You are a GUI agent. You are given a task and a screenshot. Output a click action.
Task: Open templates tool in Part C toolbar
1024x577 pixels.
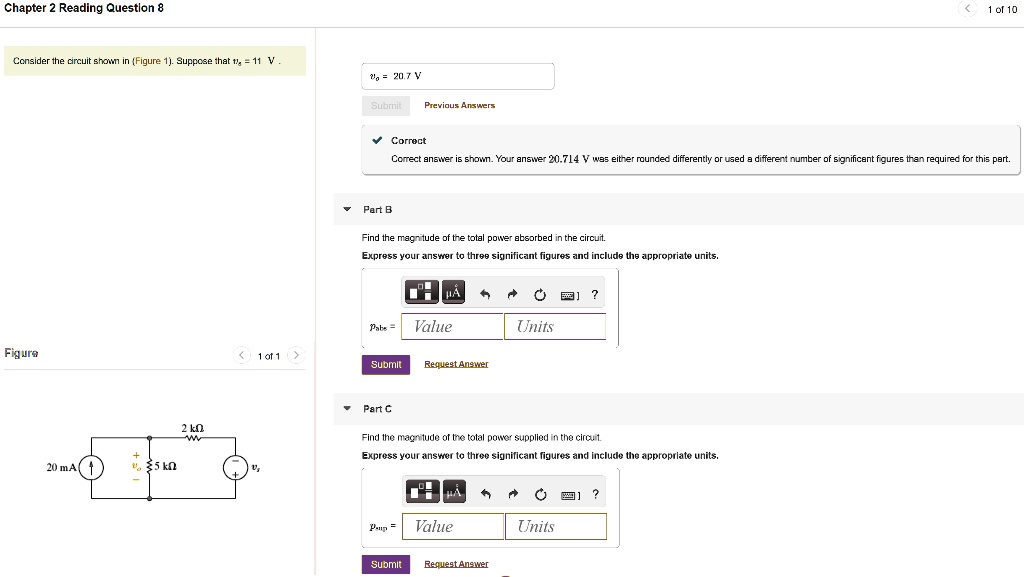coord(422,491)
